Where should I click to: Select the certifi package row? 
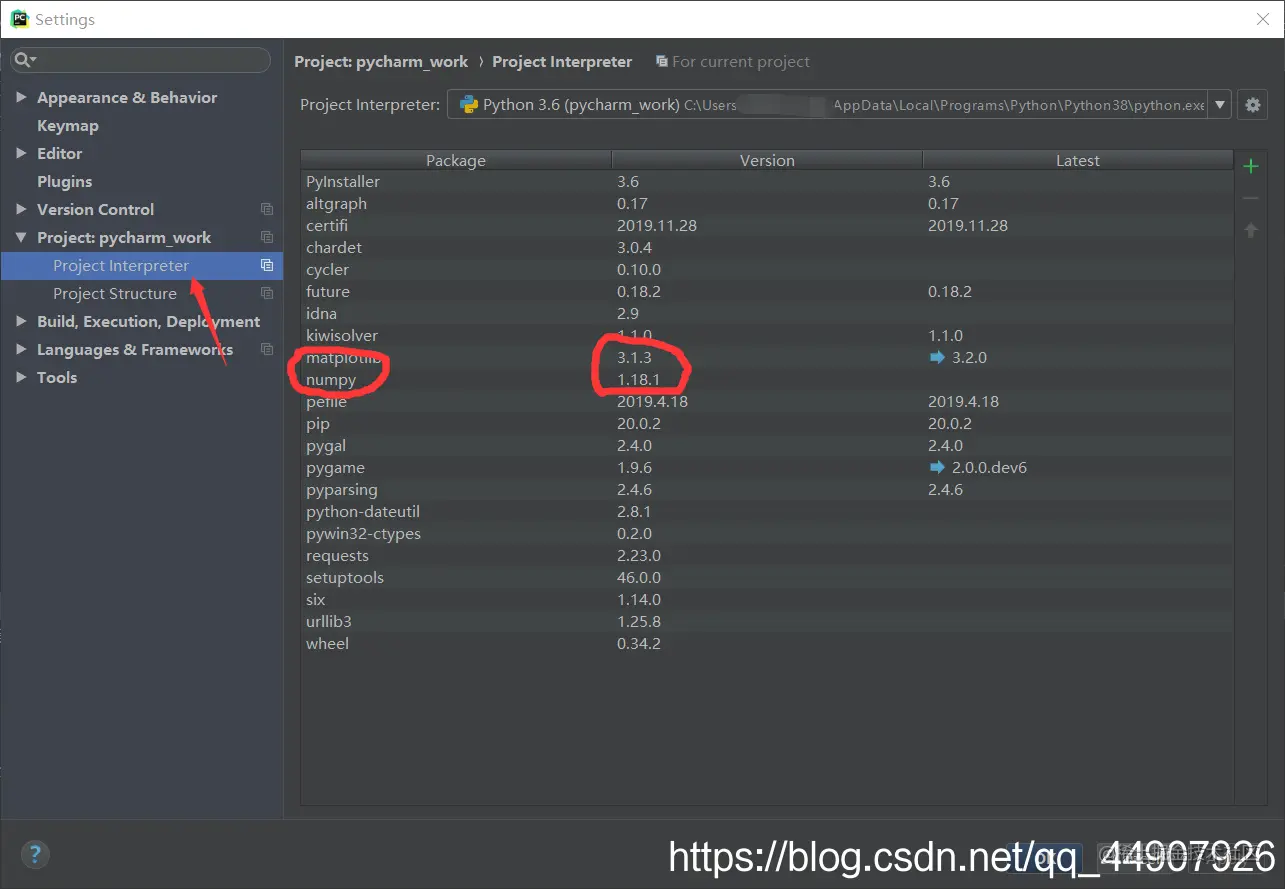click(x=767, y=225)
